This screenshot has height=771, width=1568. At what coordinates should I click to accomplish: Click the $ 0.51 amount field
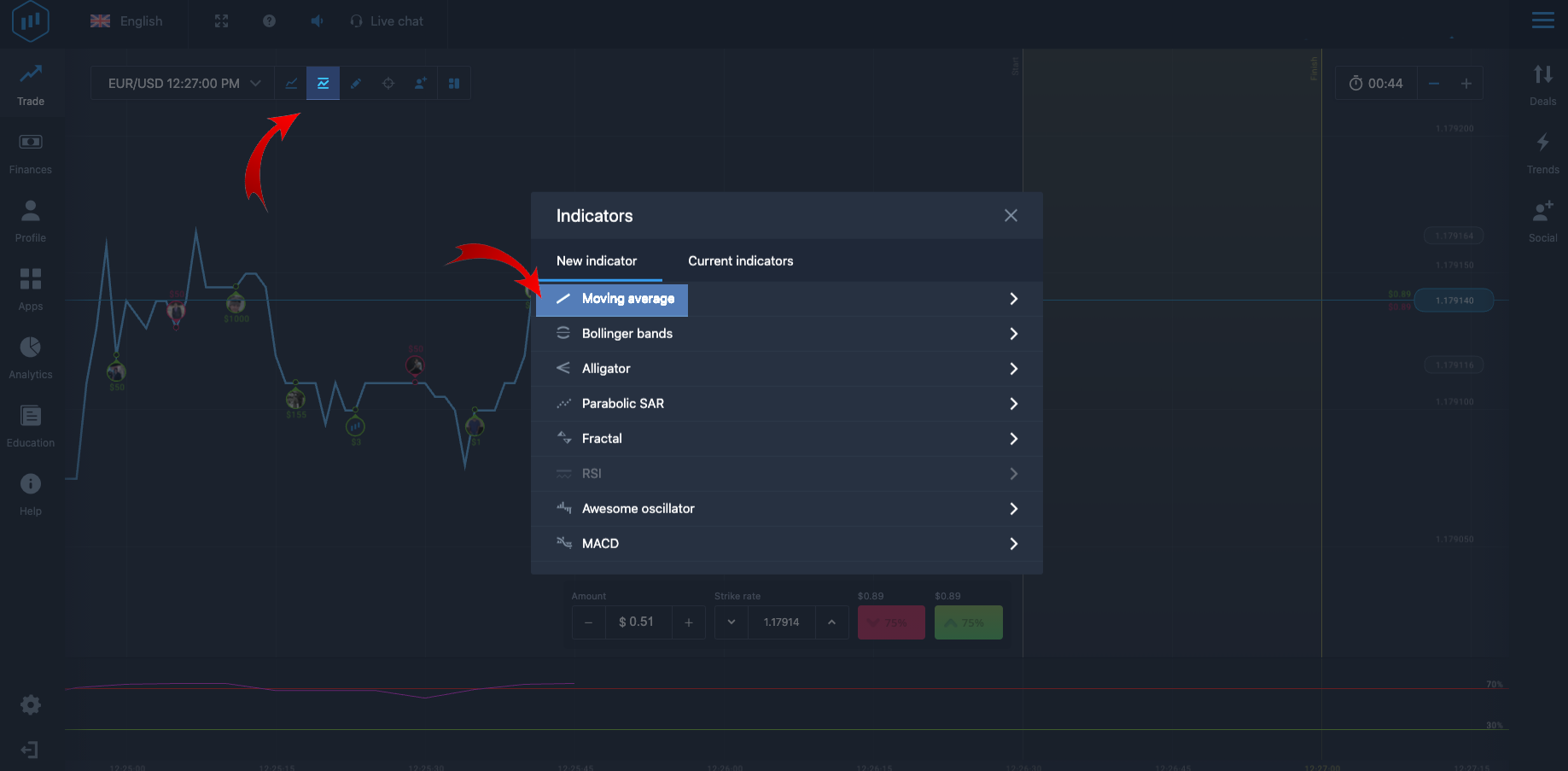click(x=638, y=622)
